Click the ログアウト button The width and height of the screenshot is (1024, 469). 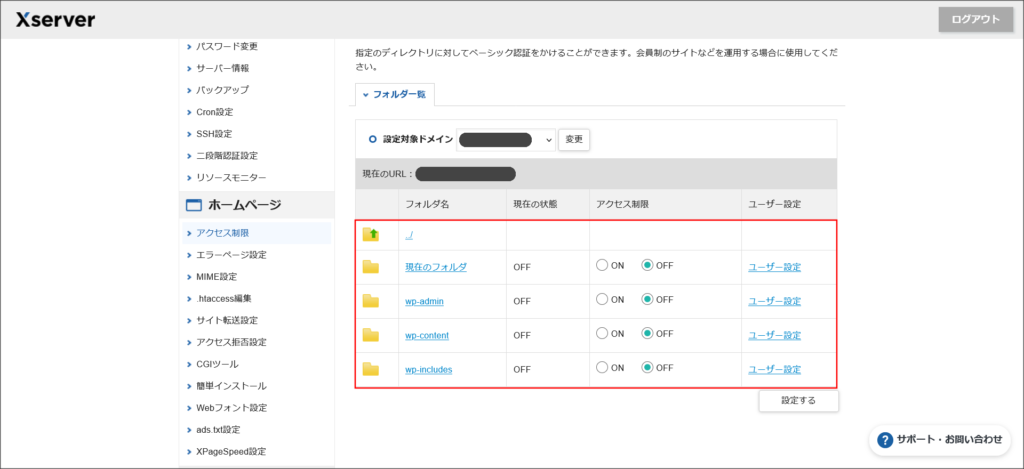(975, 20)
